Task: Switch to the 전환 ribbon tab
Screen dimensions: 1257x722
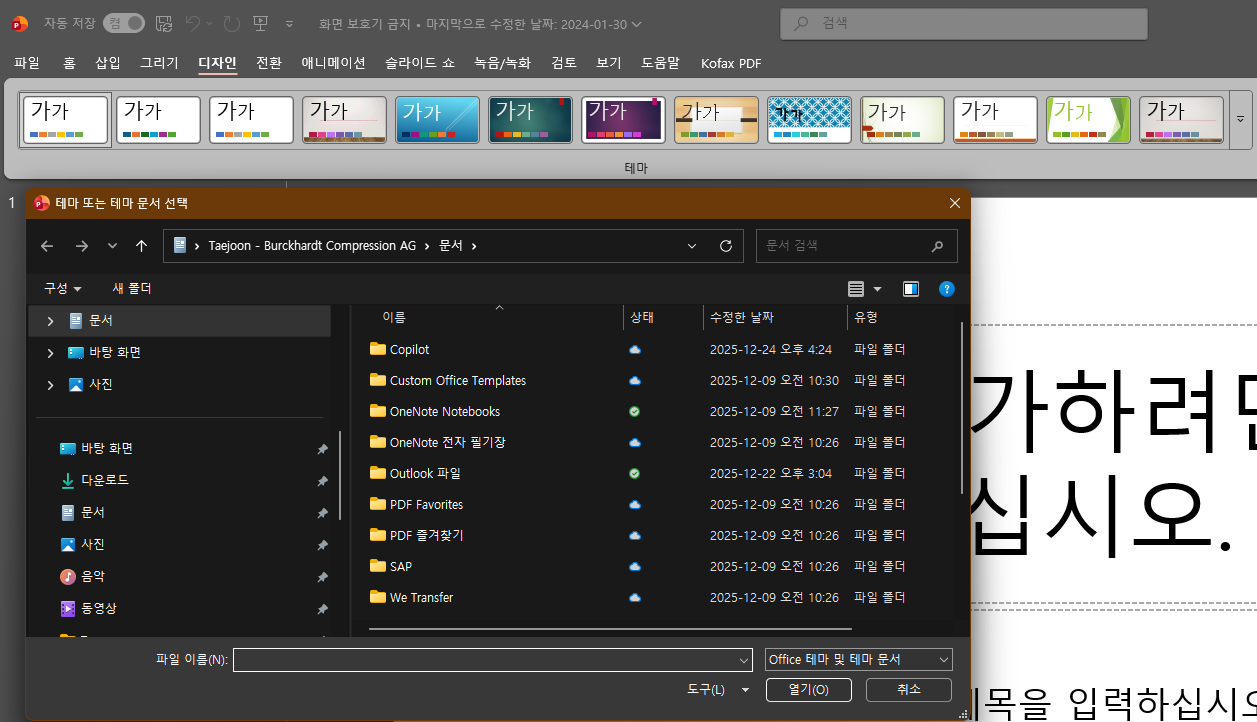Action: click(268, 63)
